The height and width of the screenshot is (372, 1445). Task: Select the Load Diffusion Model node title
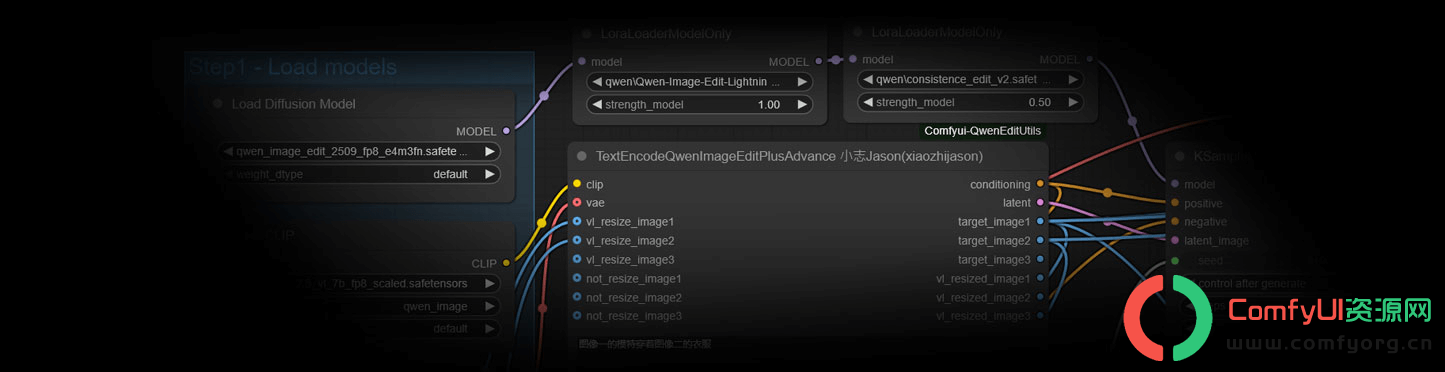coord(294,104)
